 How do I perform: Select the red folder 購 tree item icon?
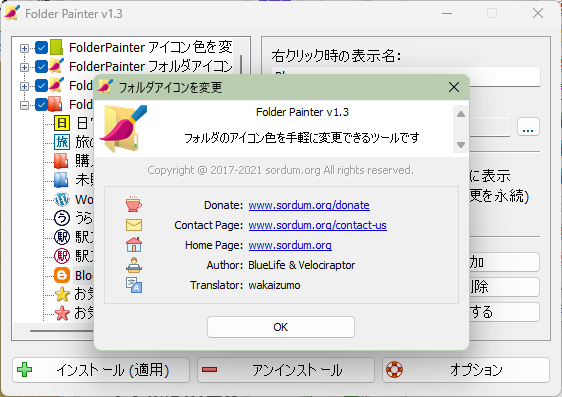tap(61, 161)
